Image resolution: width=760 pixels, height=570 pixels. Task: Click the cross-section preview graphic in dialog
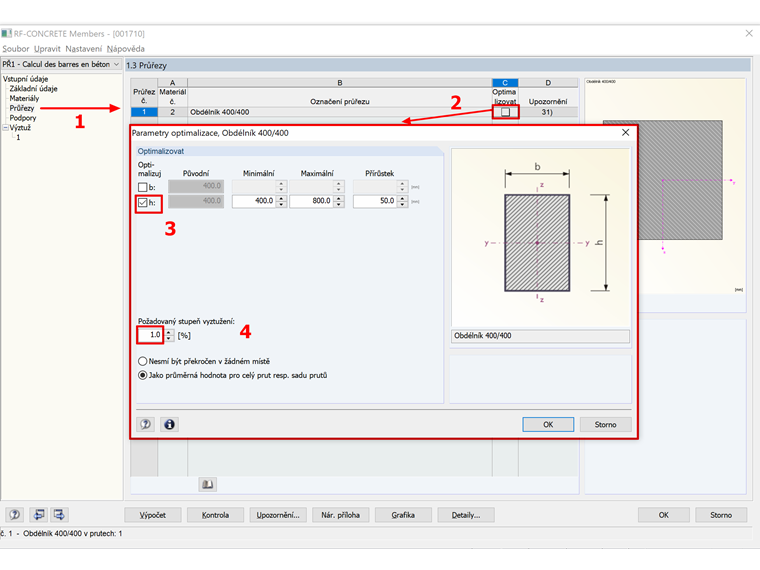(540, 238)
